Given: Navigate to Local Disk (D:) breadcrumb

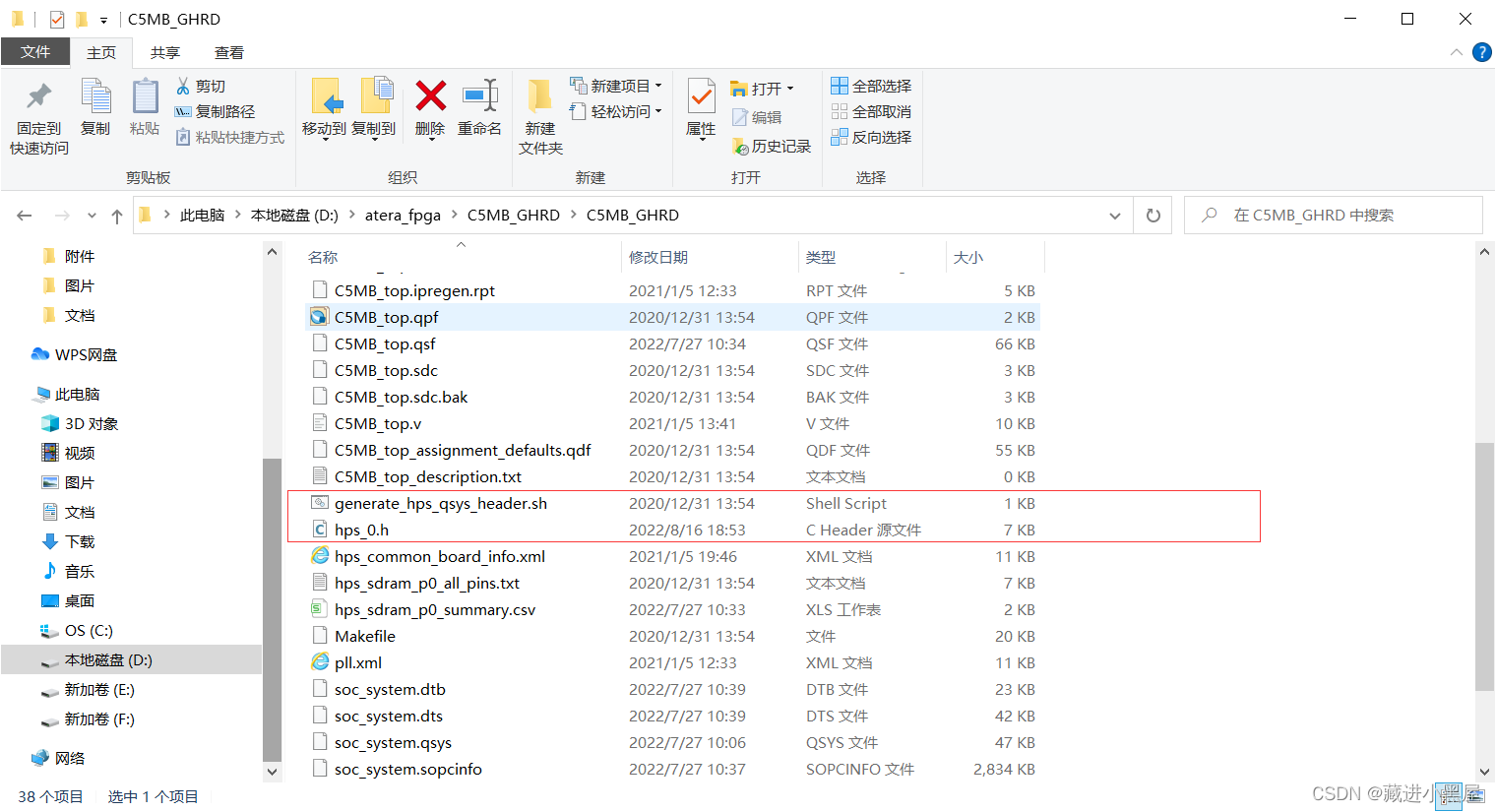Looking at the screenshot, I should [x=294, y=216].
